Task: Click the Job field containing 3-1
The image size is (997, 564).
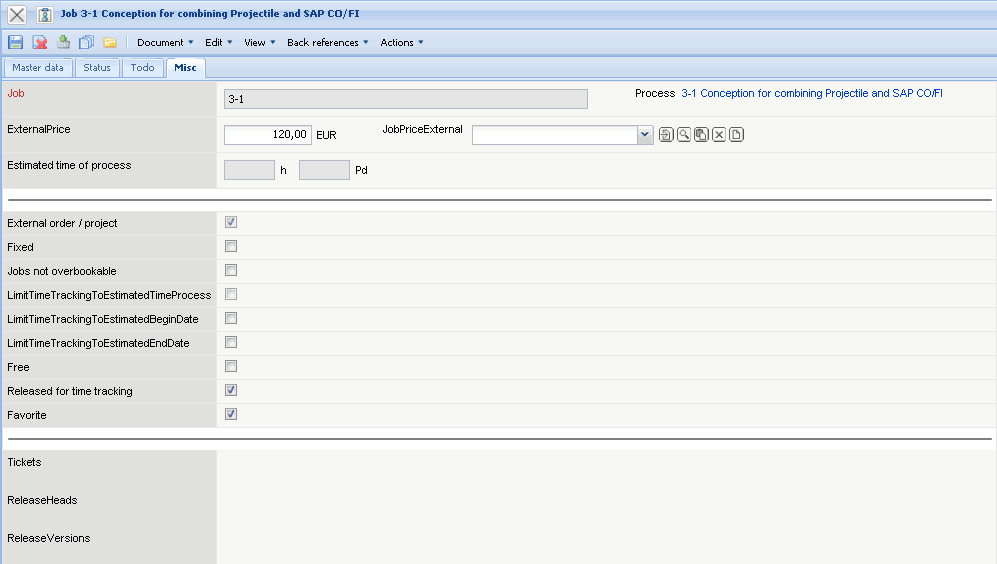Action: click(406, 99)
